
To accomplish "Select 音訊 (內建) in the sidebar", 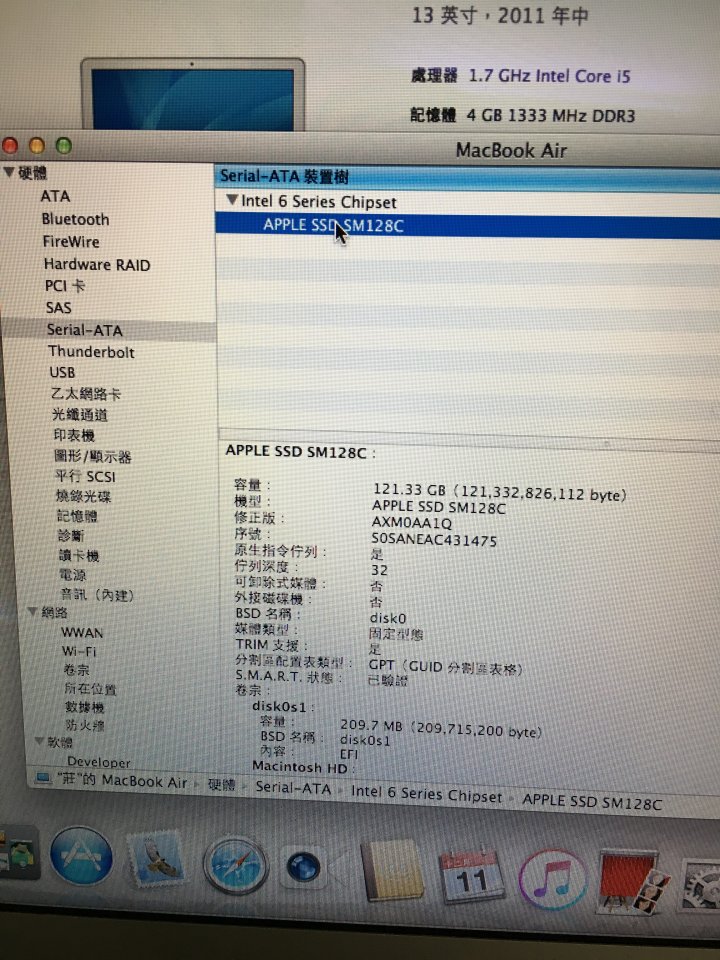I will click(97, 594).
